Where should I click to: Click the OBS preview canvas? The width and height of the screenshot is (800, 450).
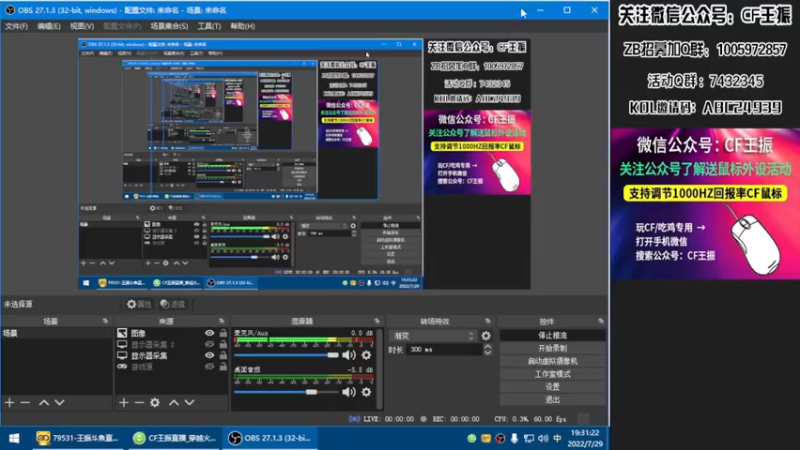coord(304,164)
